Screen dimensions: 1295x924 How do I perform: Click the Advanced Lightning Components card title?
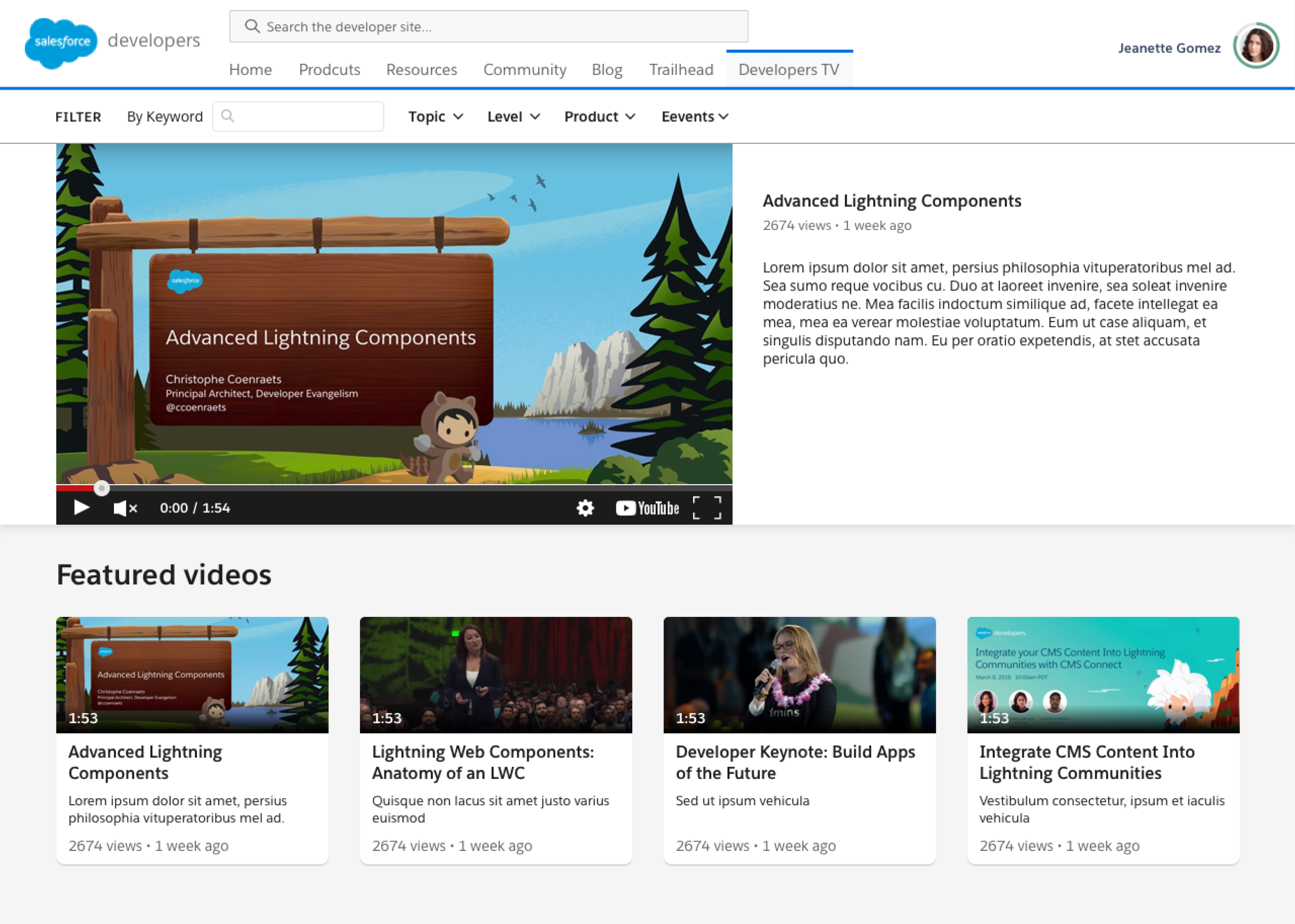(145, 762)
